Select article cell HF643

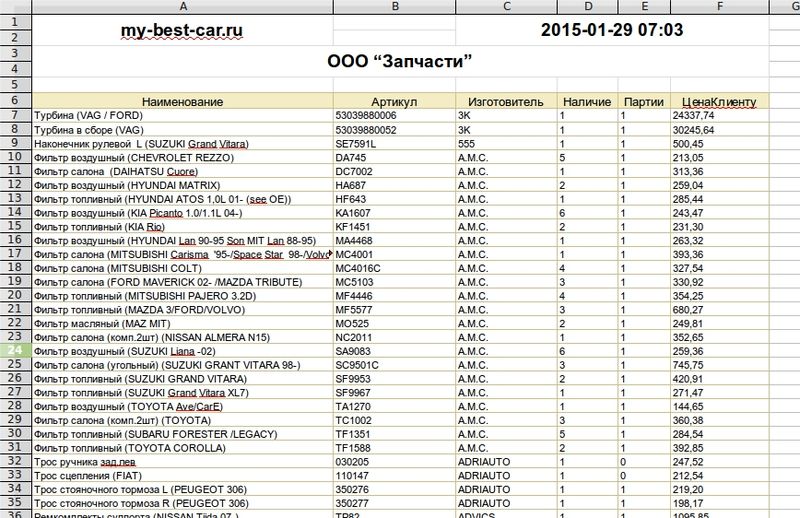[x=394, y=199]
